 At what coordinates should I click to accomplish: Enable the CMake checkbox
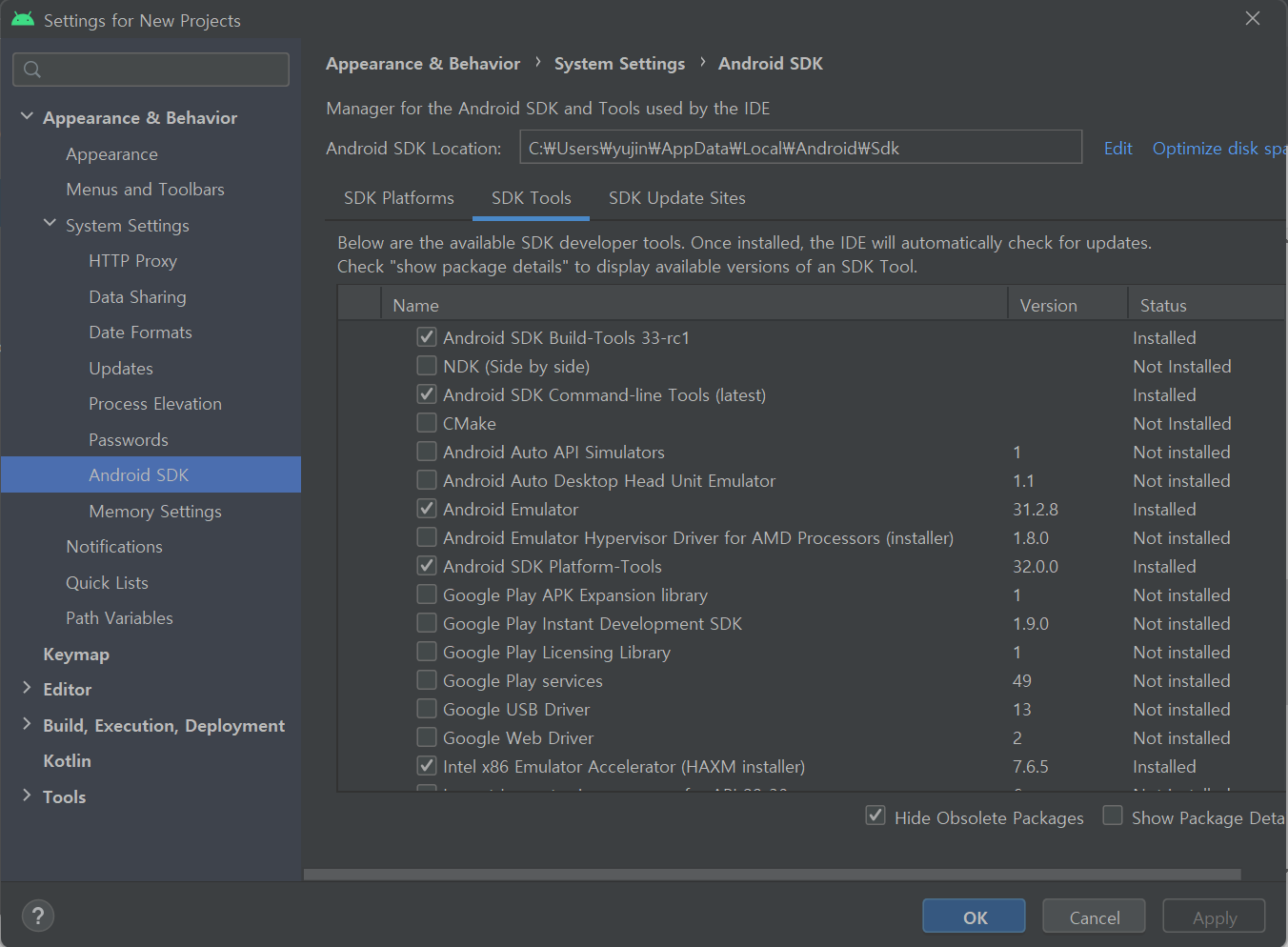(x=427, y=423)
